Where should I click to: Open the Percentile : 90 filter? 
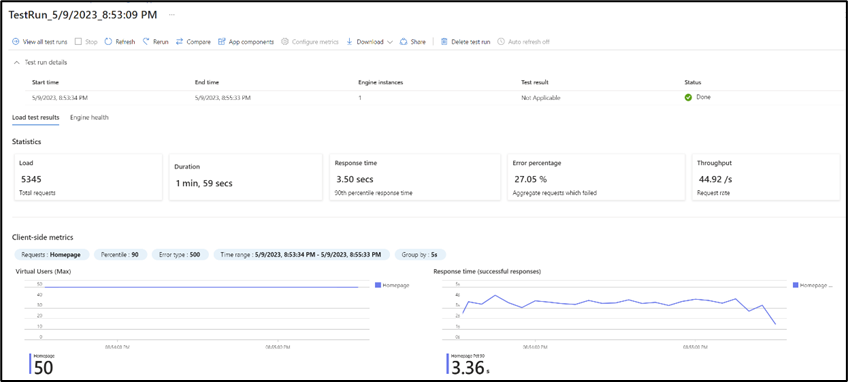point(121,255)
